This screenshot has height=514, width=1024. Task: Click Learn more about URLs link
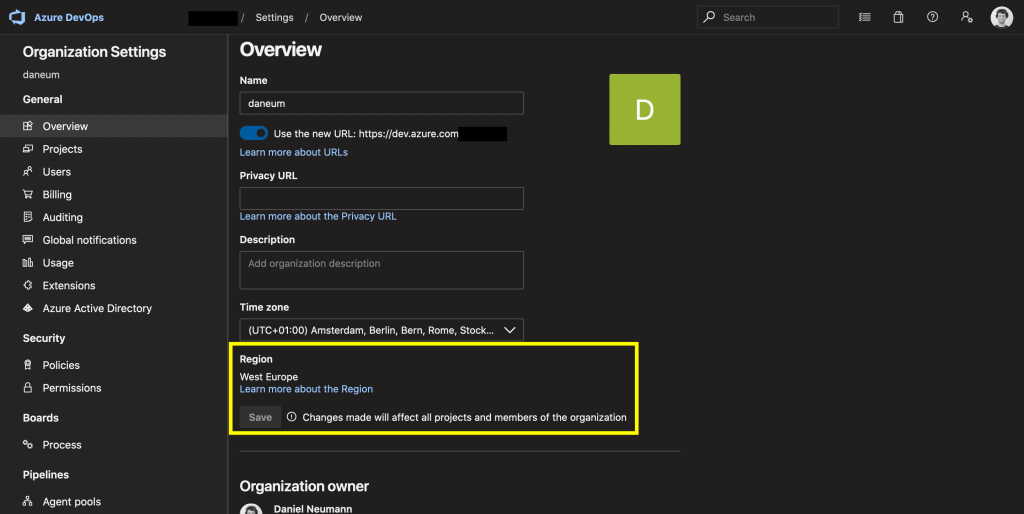294,152
